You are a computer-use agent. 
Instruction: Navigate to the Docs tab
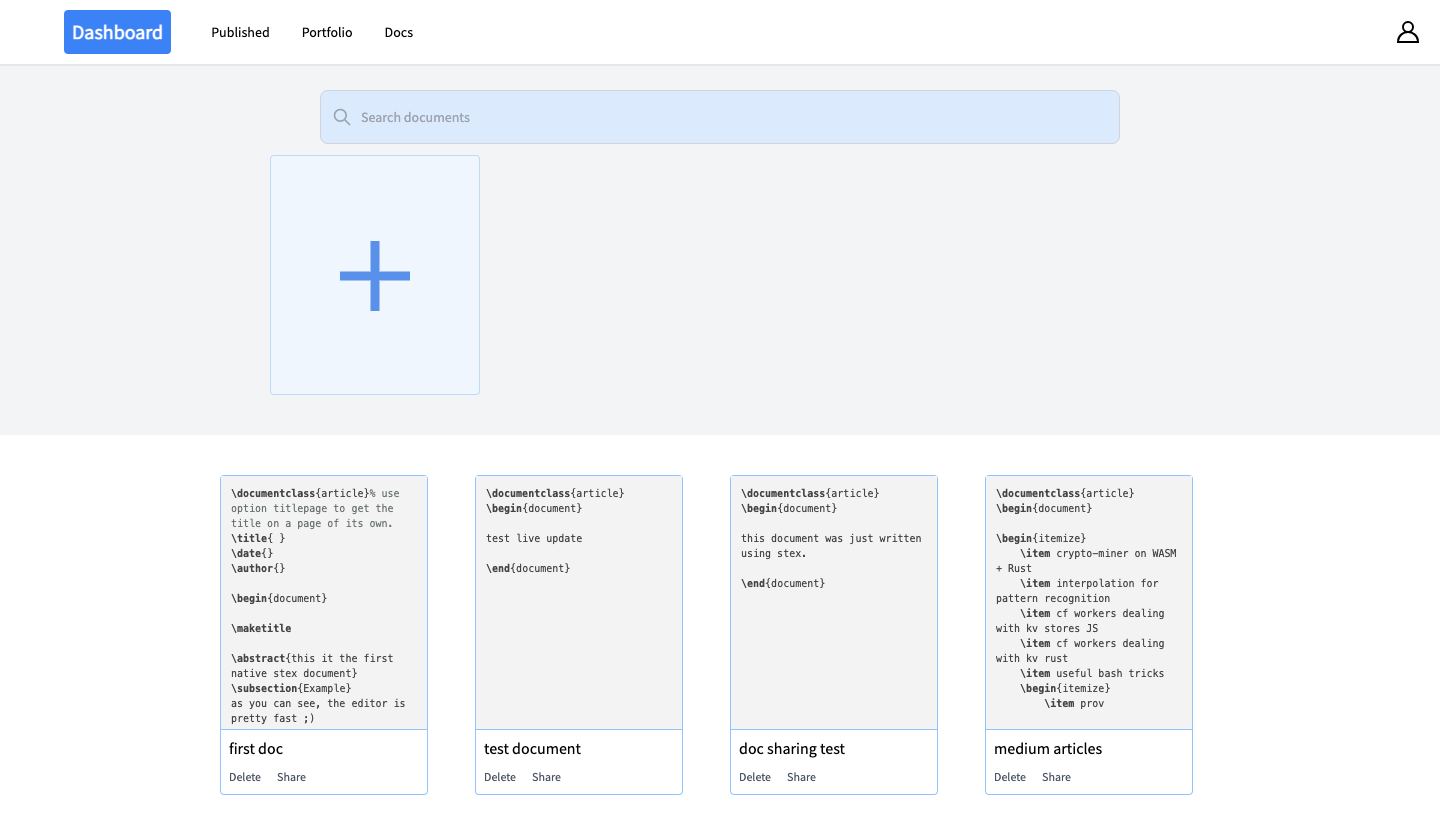click(398, 32)
